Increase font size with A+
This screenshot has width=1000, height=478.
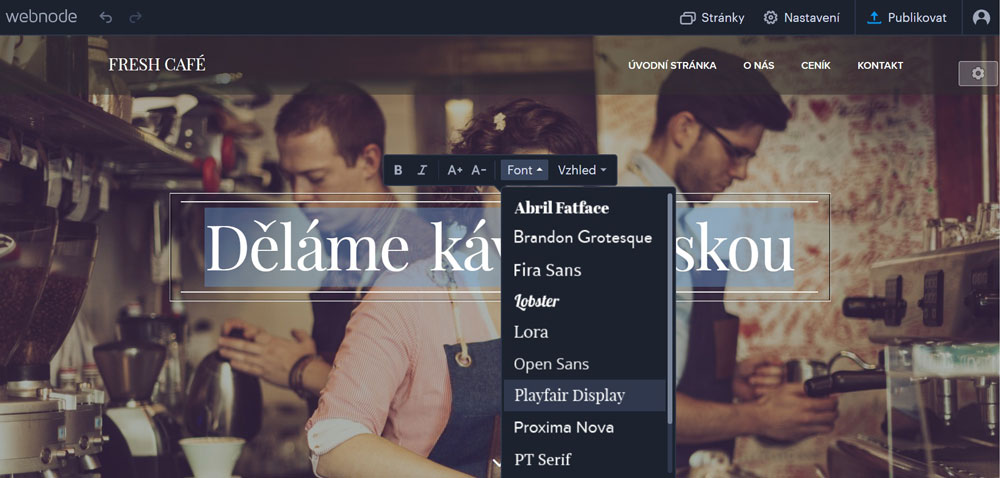click(x=455, y=170)
